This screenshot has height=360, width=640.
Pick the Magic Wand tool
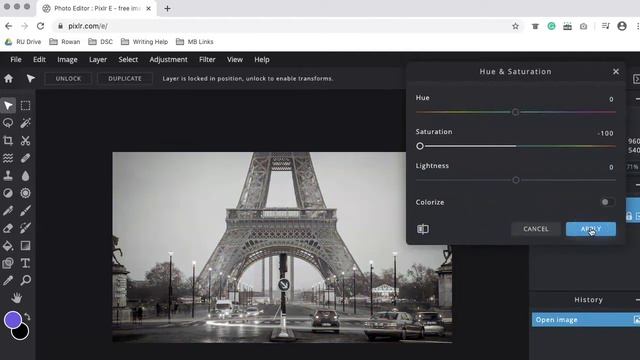[x=25, y=123]
